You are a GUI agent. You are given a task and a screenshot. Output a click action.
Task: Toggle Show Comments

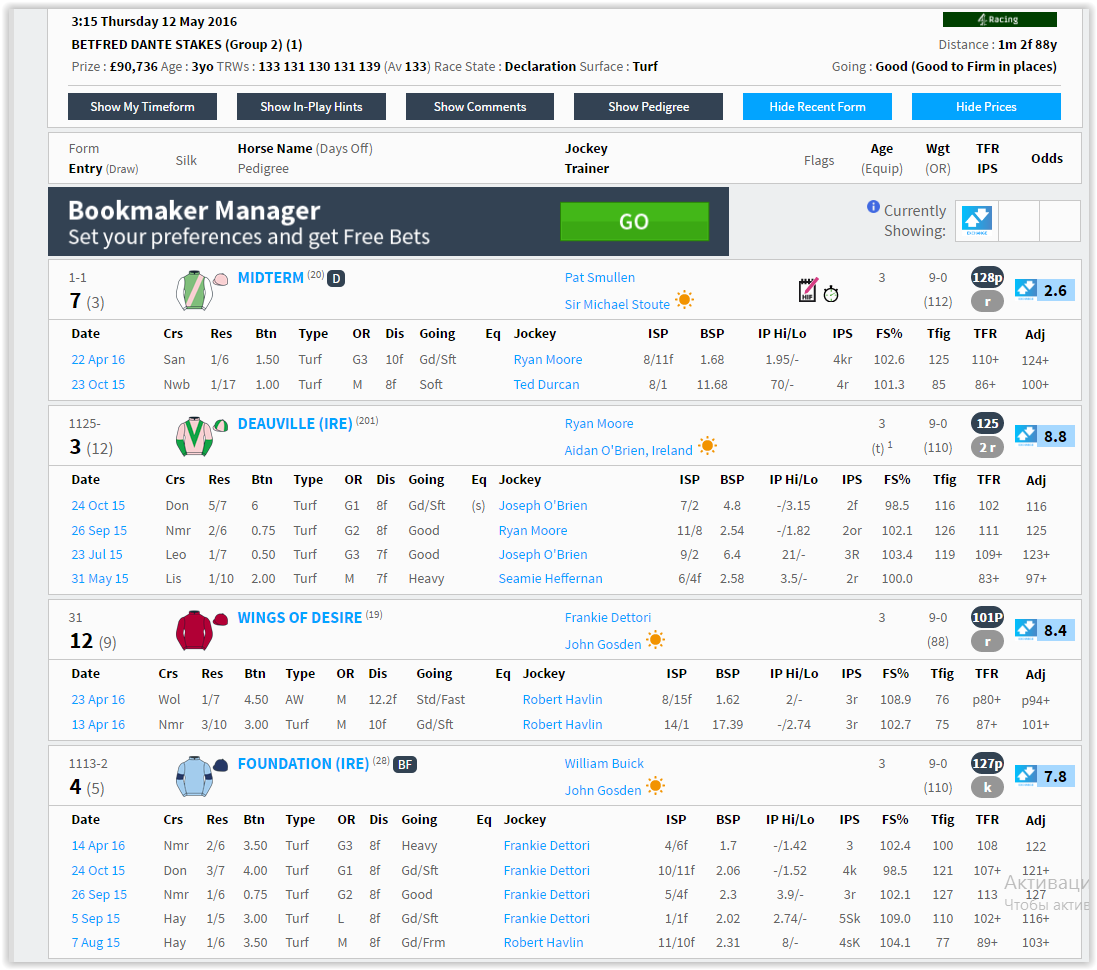(x=480, y=106)
